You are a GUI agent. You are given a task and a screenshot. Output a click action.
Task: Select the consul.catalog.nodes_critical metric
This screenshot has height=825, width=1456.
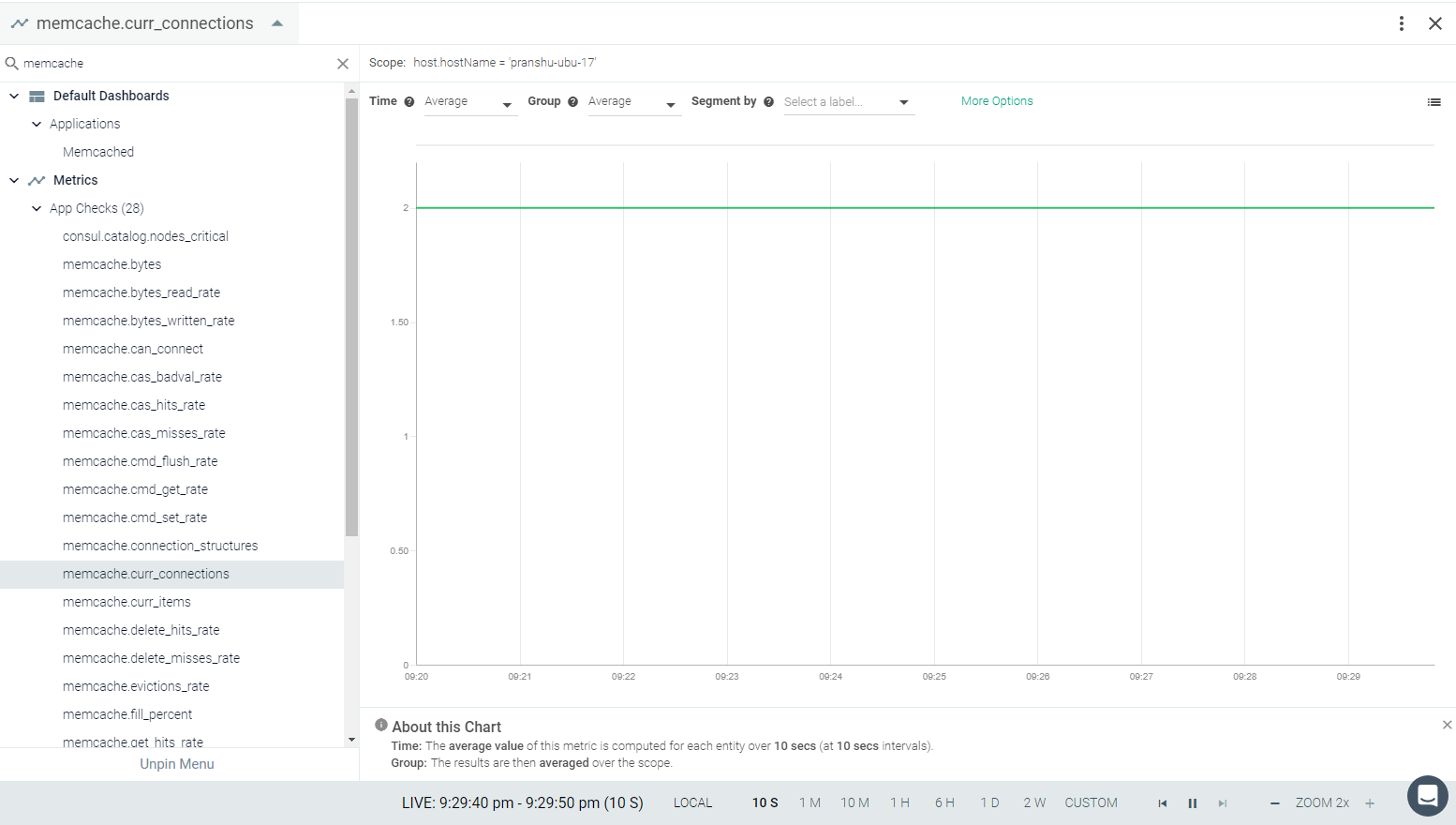click(145, 236)
